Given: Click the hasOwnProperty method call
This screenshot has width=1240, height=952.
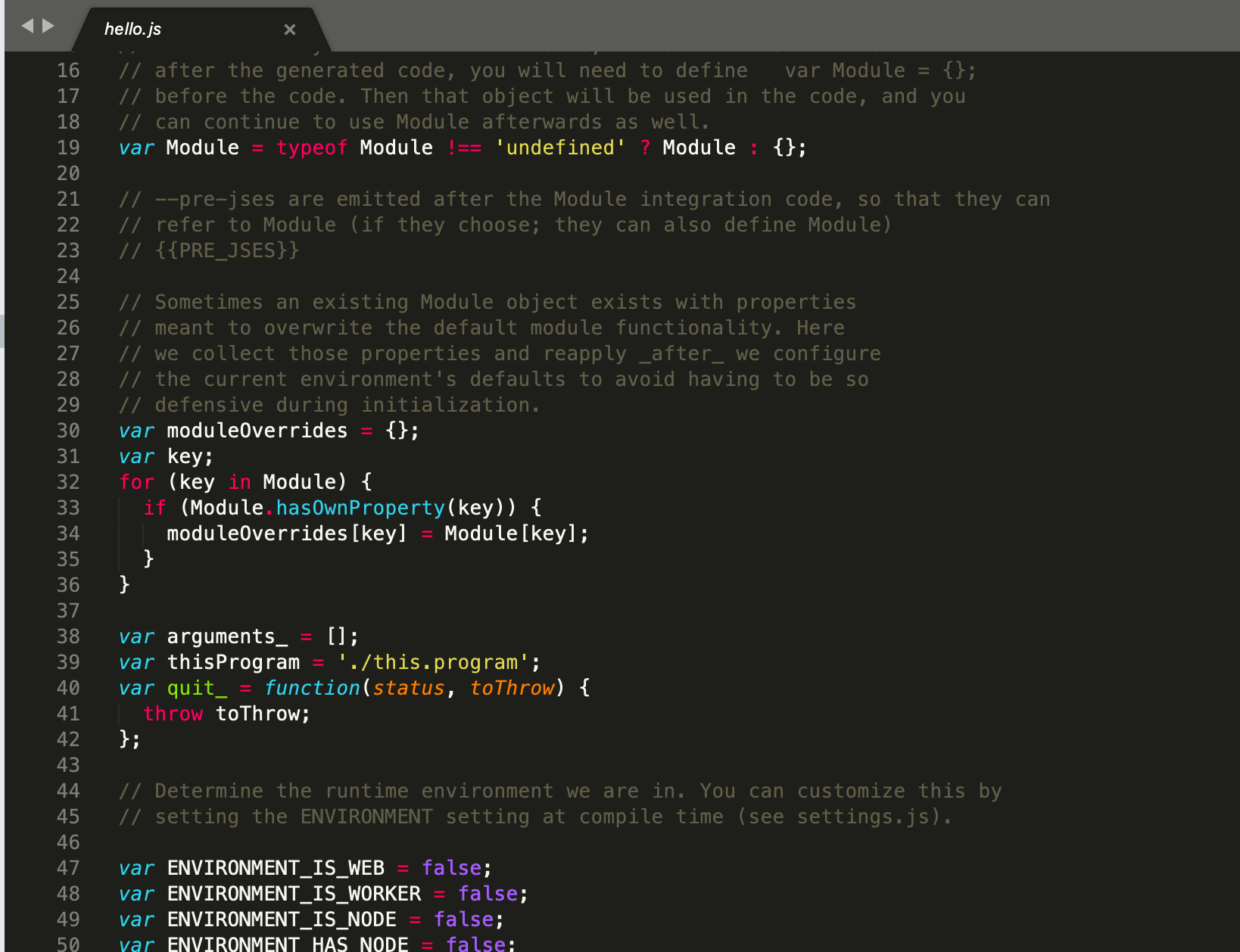Looking at the screenshot, I should (360, 508).
